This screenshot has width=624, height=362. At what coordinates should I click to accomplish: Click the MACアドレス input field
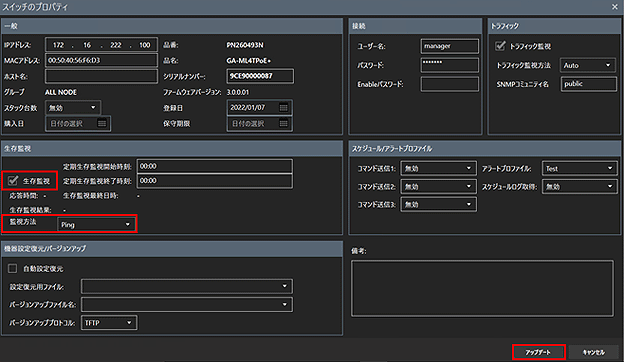101,60
